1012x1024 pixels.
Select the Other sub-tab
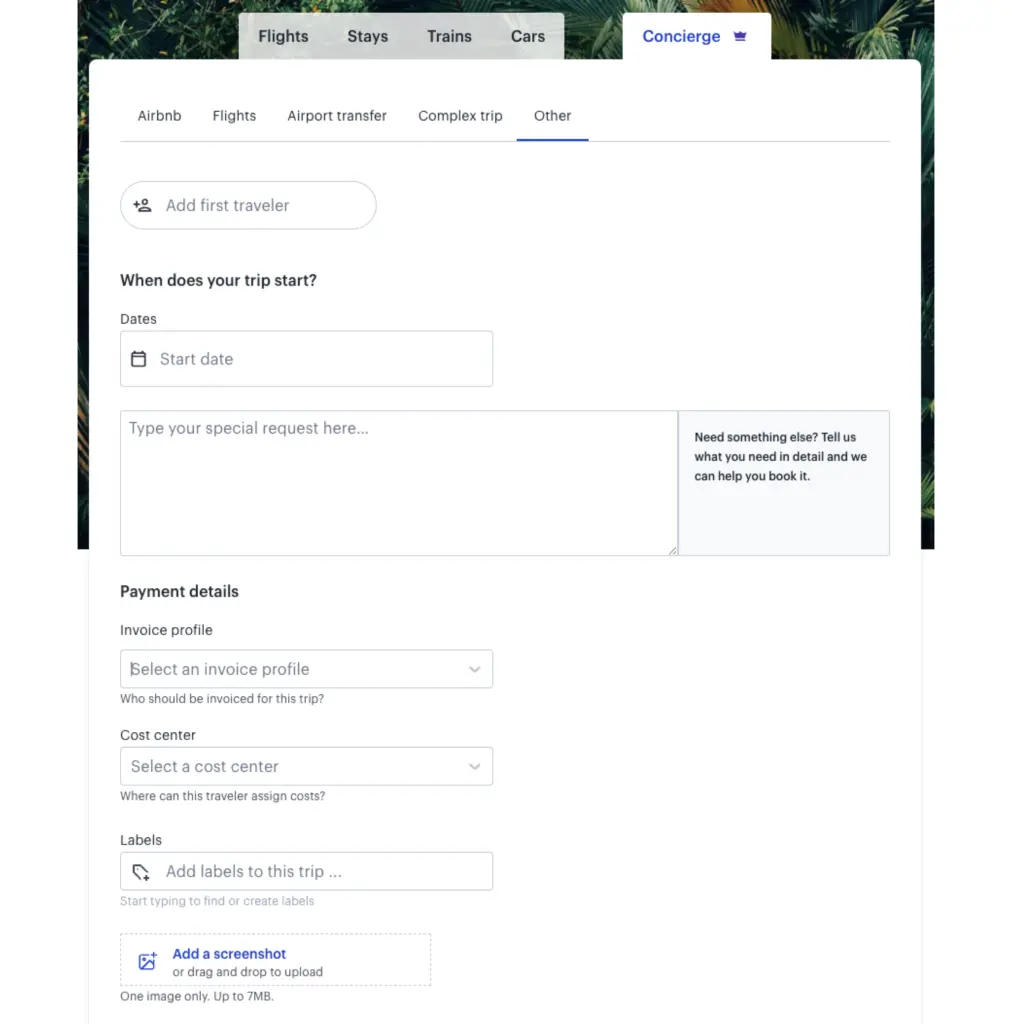click(x=552, y=116)
